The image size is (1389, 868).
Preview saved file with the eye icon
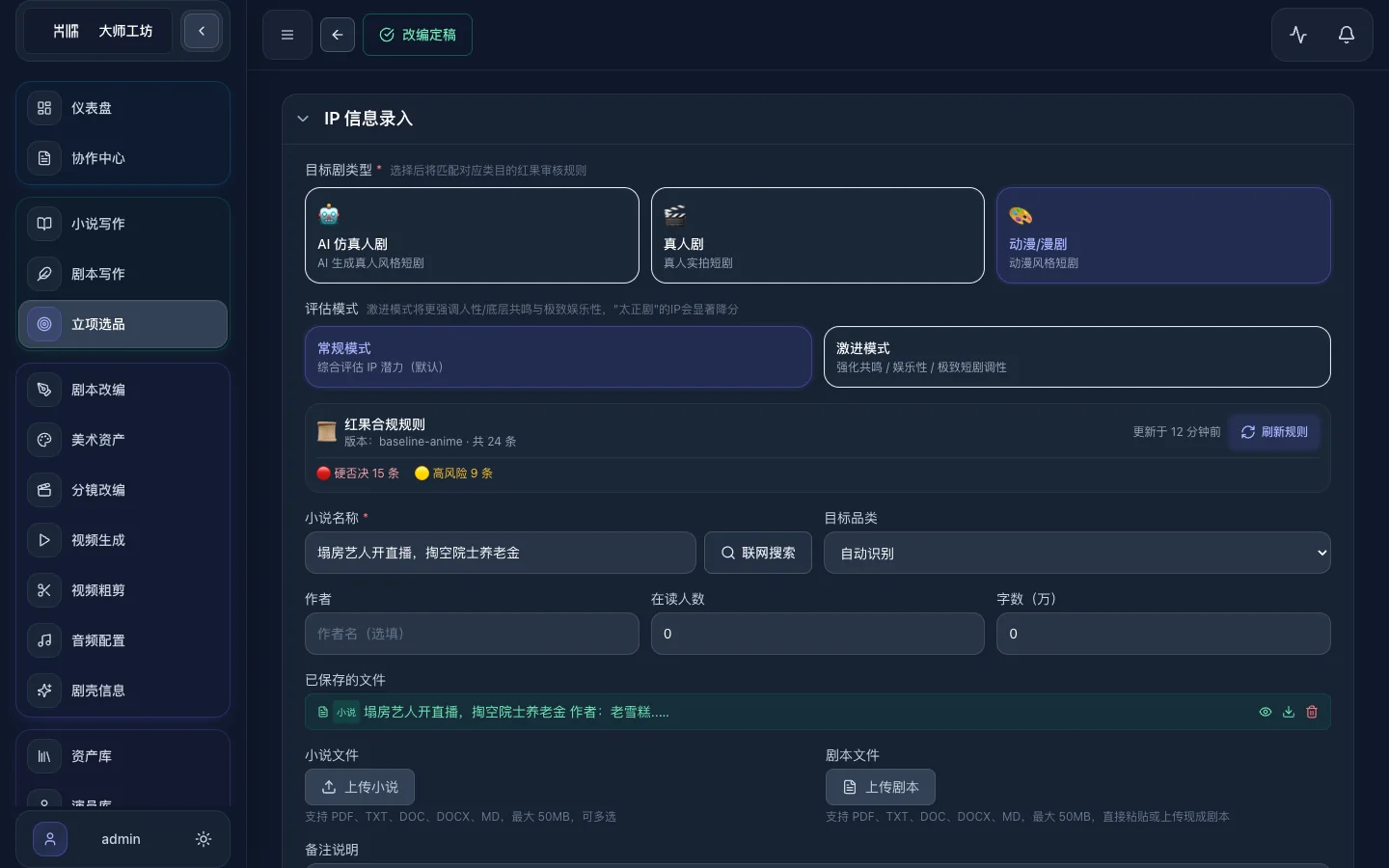click(1266, 712)
